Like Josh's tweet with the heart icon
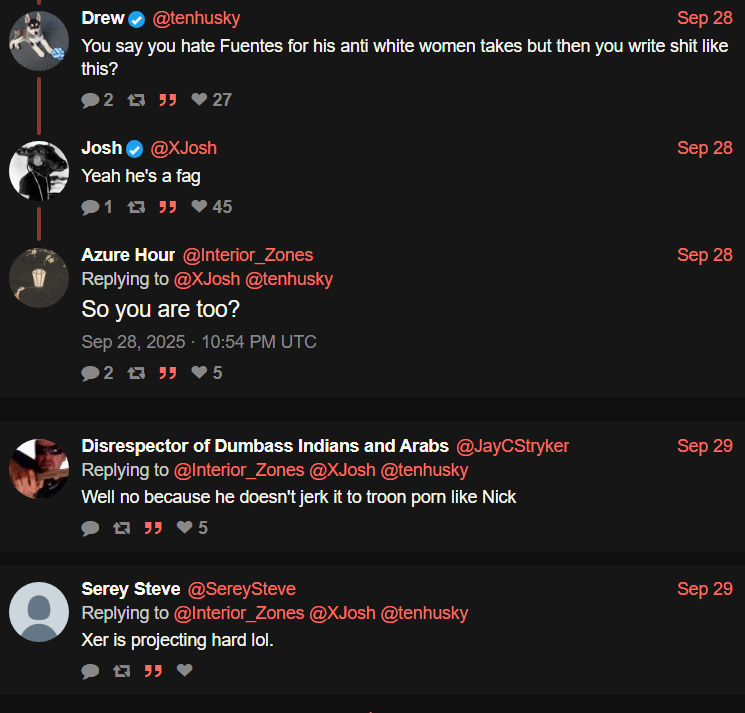Viewport: 745px width, 713px height. [199, 206]
